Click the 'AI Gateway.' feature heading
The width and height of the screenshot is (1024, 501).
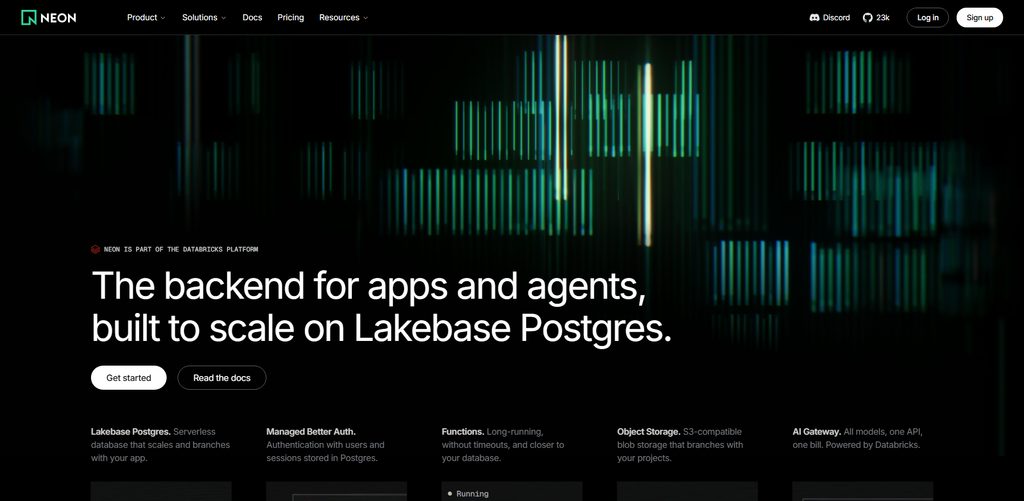816,432
